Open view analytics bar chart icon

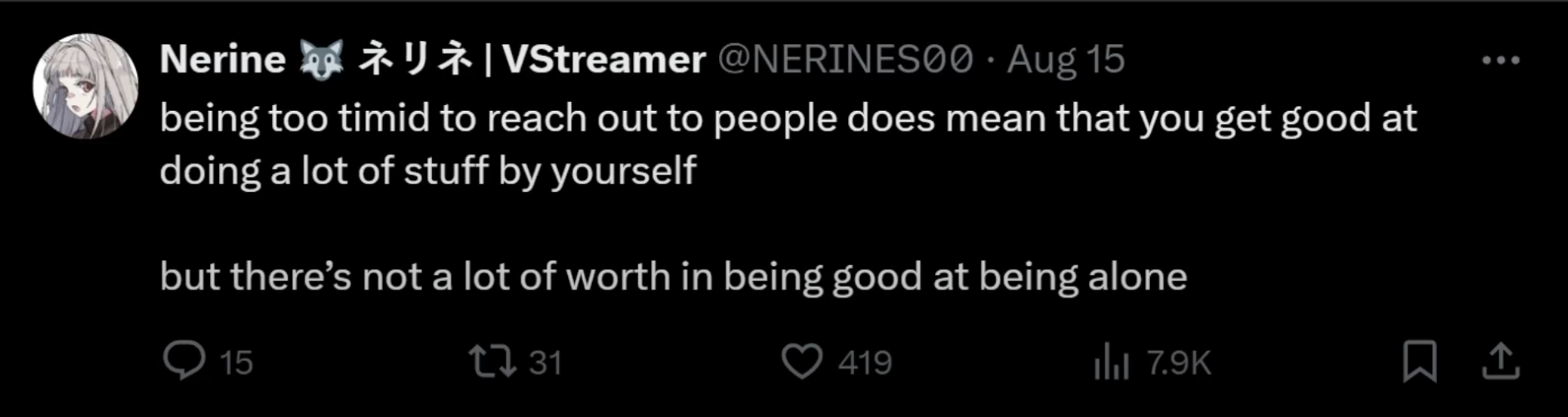[1110, 363]
